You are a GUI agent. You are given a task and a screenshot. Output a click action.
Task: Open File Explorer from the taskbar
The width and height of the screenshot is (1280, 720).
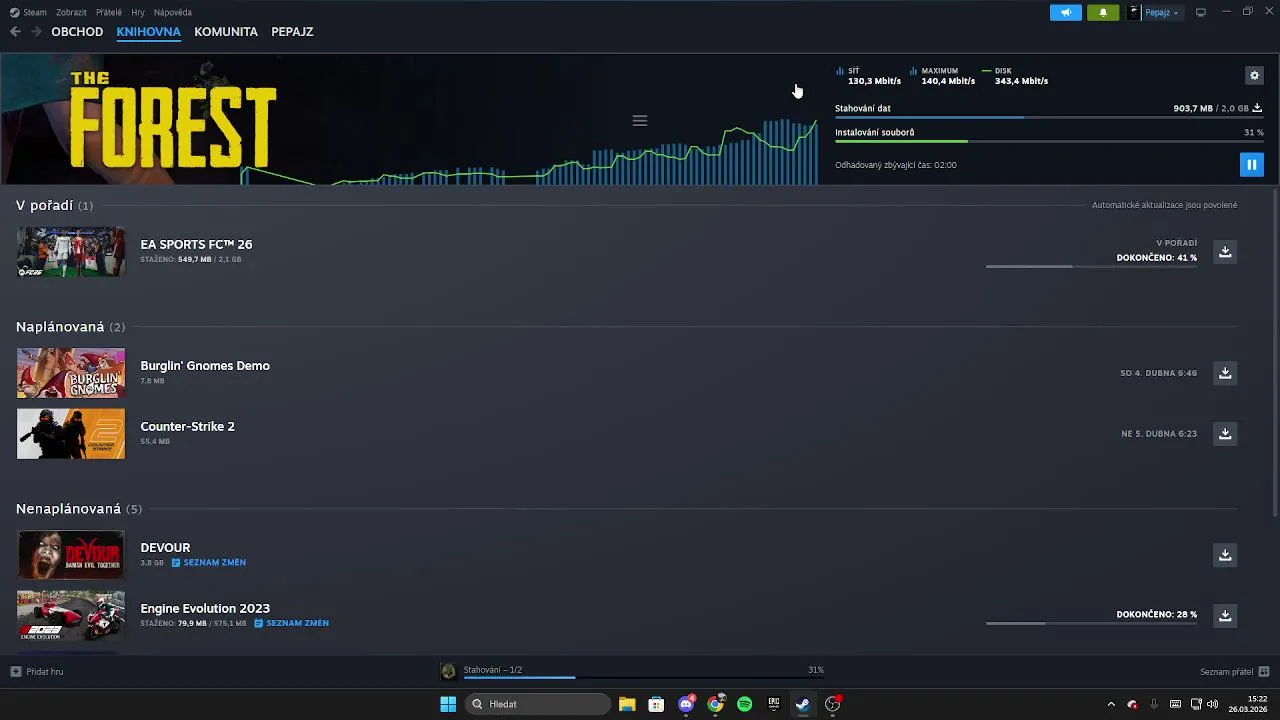click(627, 704)
